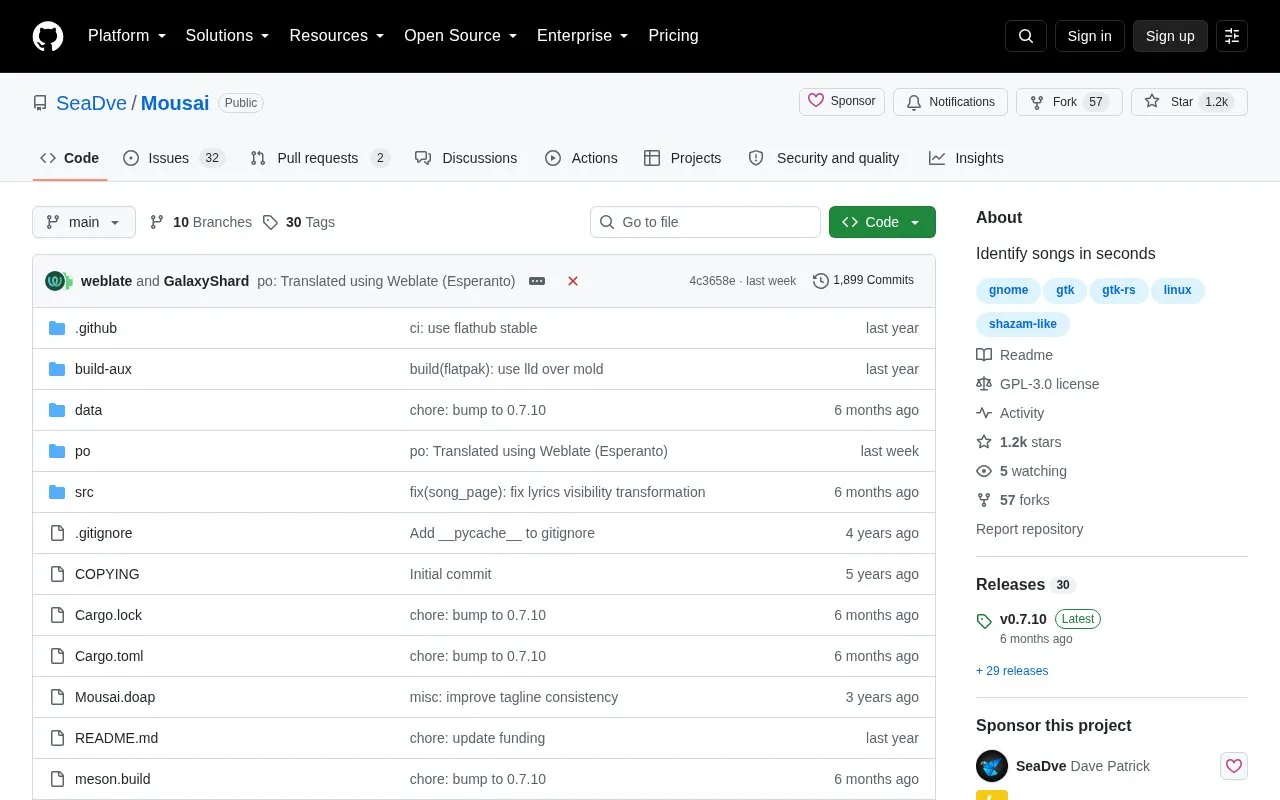The width and height of the screenshot is (1280, 800).
Task: Click the Go to file field
Action: (705, 222)
